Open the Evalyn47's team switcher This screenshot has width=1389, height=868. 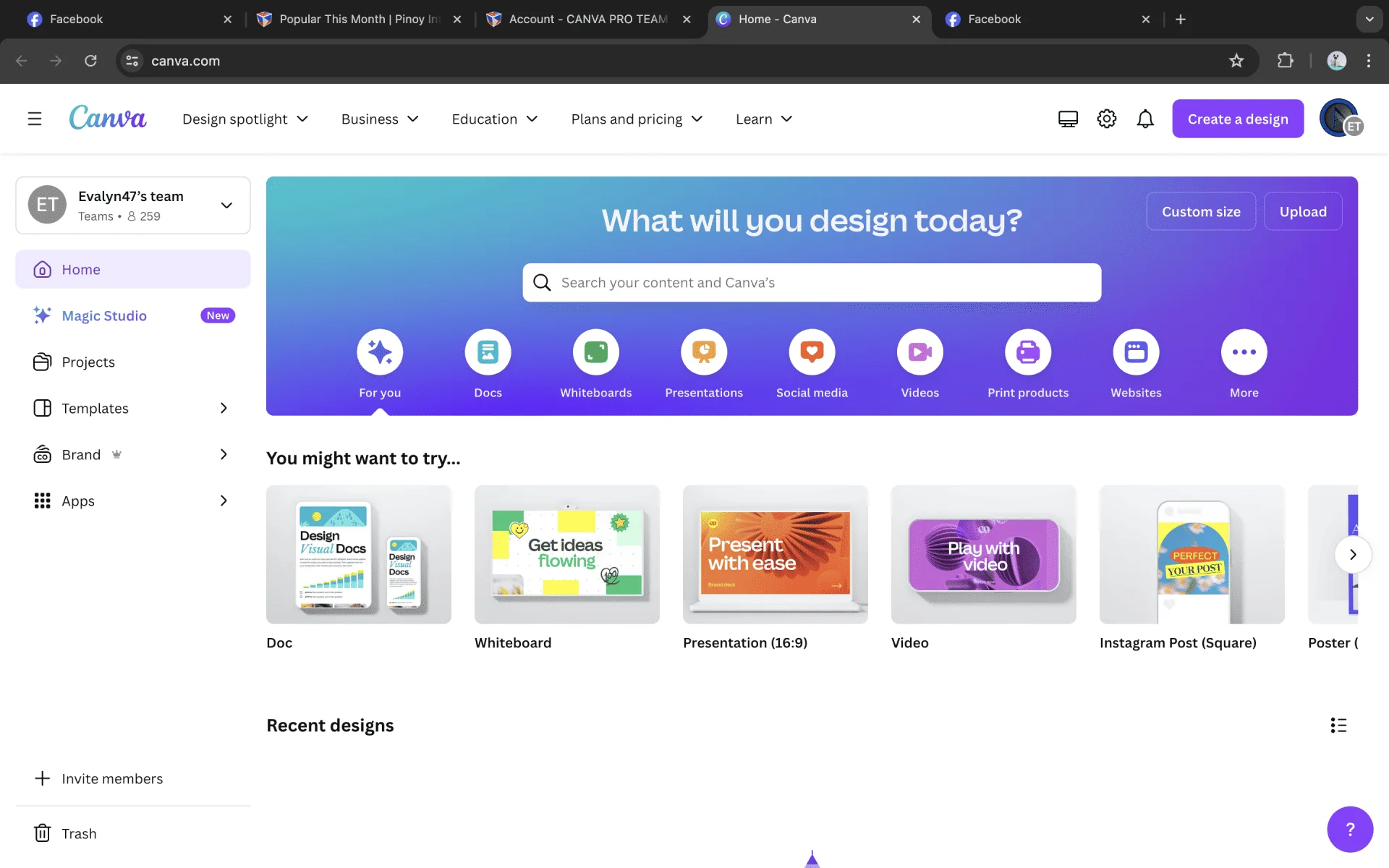133,205
